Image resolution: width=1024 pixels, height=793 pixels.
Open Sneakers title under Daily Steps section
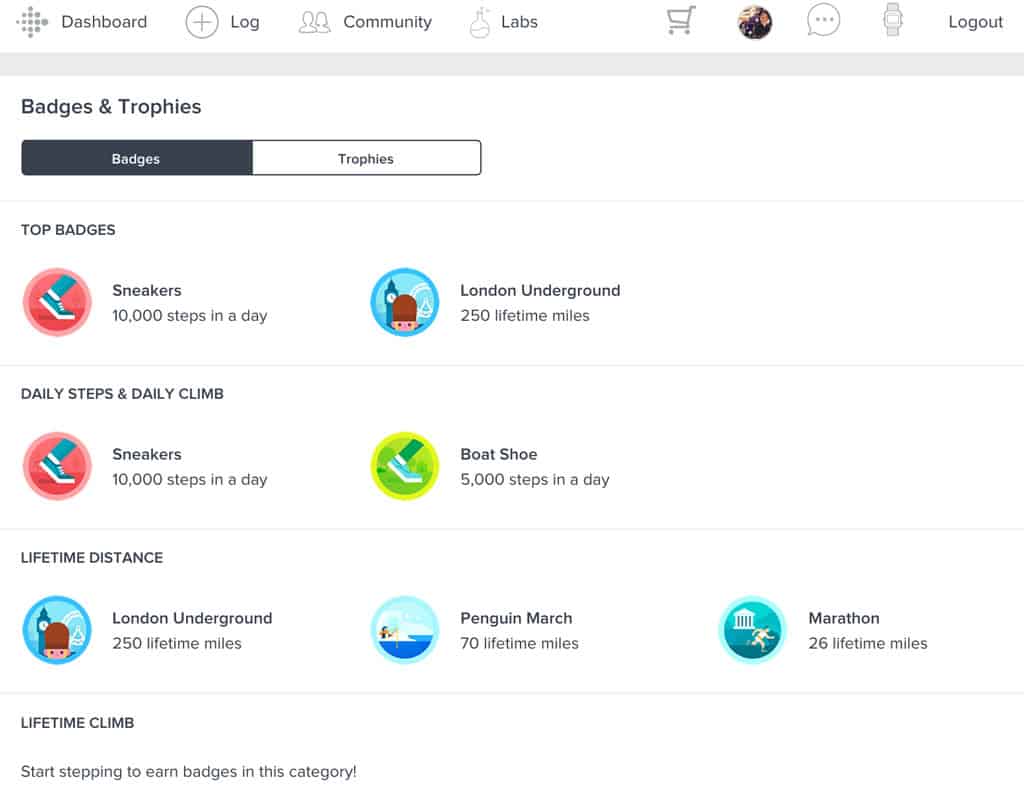pos(147,454)
